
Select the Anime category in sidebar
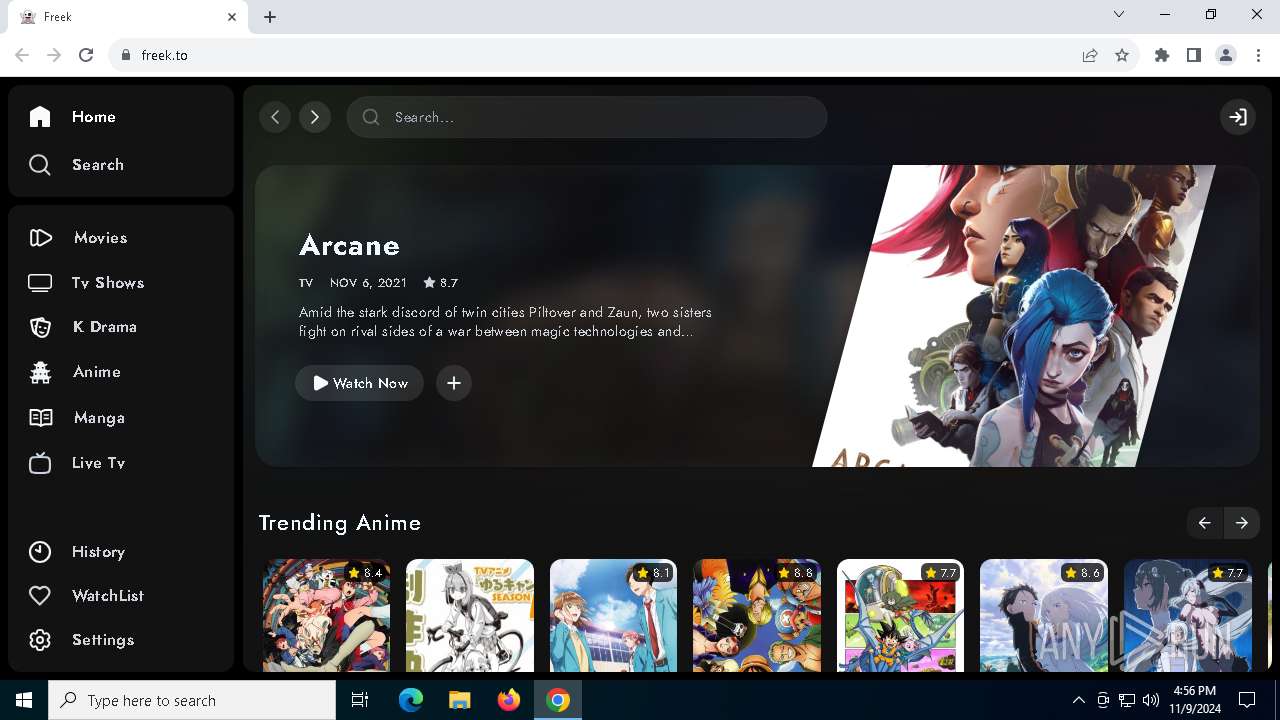75,372
